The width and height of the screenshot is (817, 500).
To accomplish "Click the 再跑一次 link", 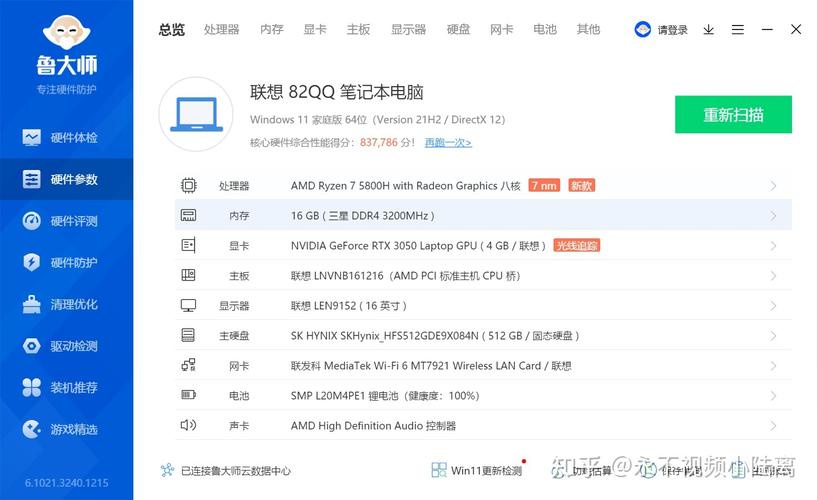I will (448, 143).
